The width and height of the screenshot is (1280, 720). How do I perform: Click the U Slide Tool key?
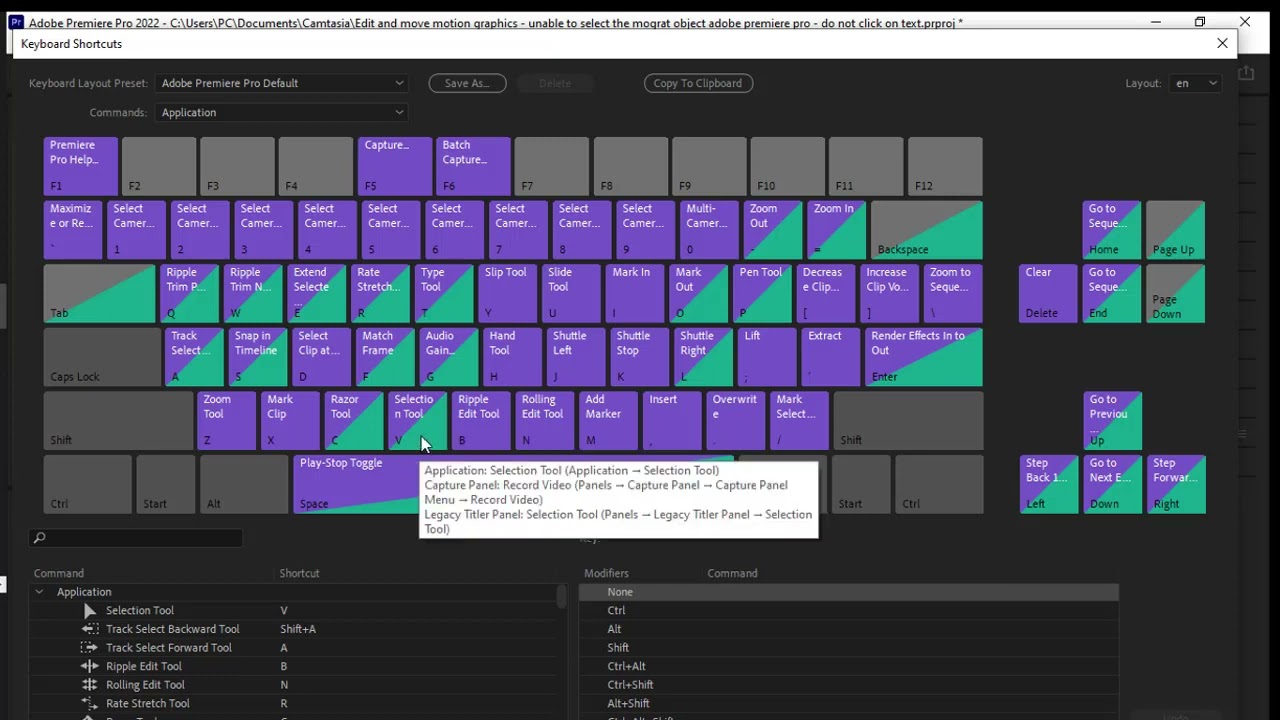[x=572, y=294]
